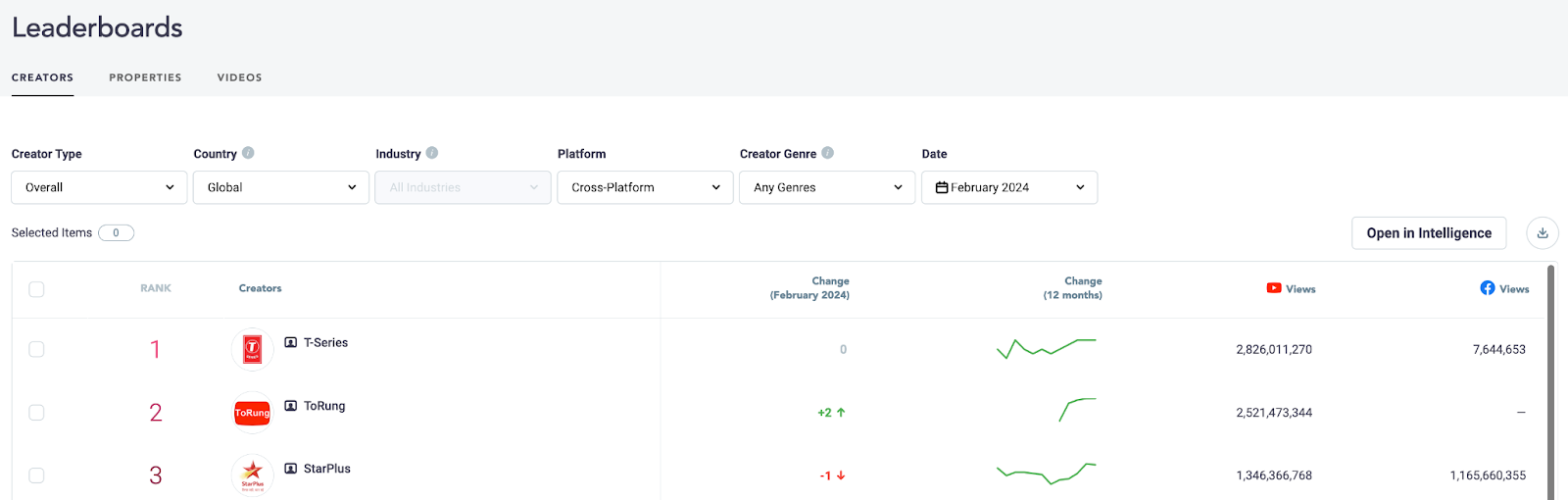1568x500 pixels.
Task: Open the February 2024 date picker
Action: pyautogui.click(x=1009, y=187)
